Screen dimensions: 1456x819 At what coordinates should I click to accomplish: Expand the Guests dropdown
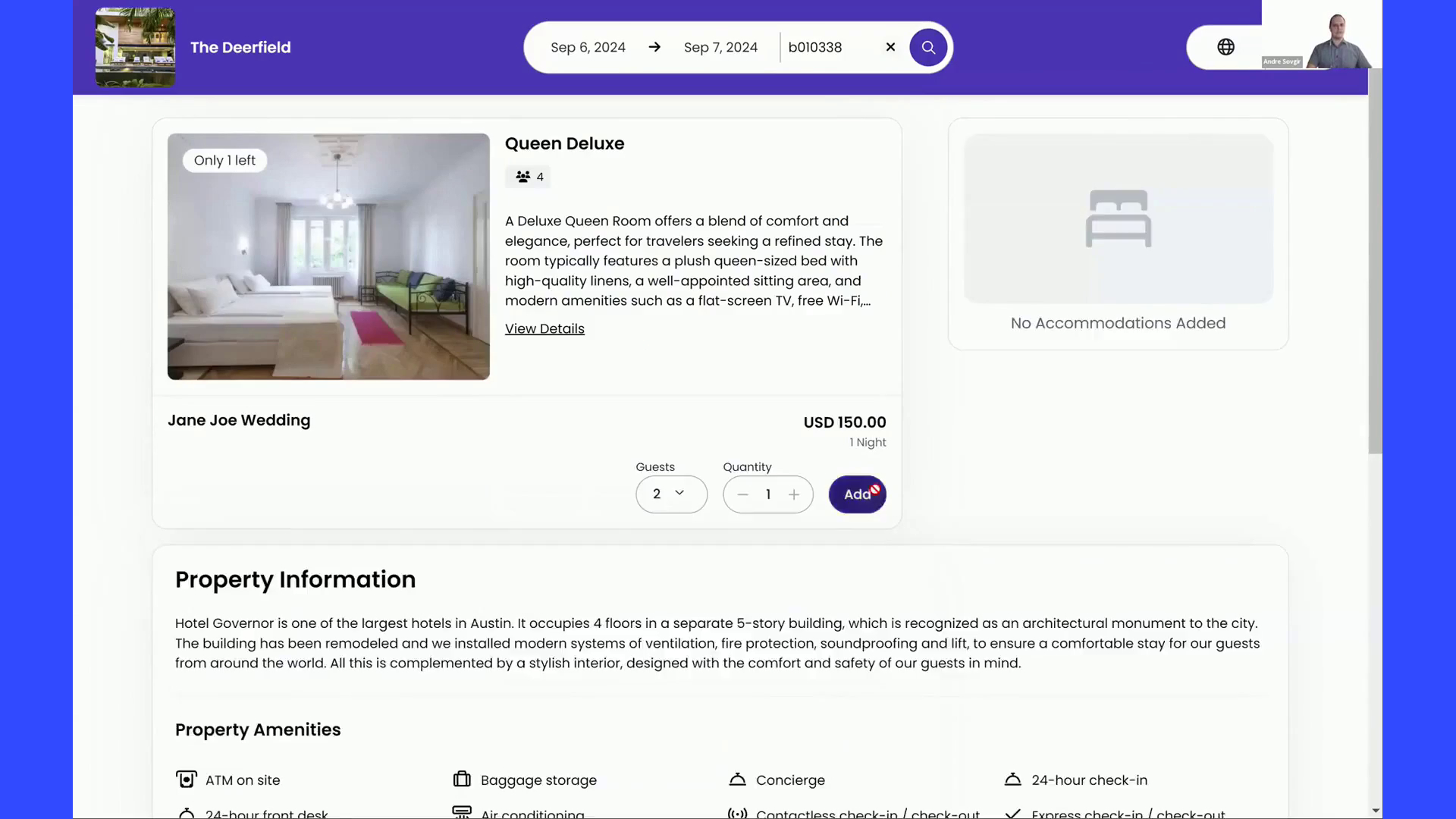671,494
